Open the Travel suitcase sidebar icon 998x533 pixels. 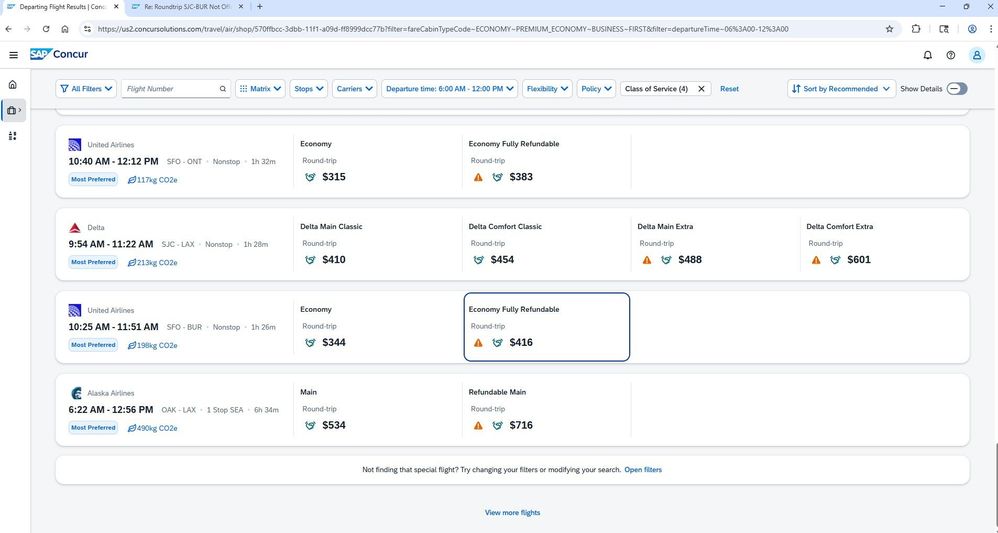[13, 110]
